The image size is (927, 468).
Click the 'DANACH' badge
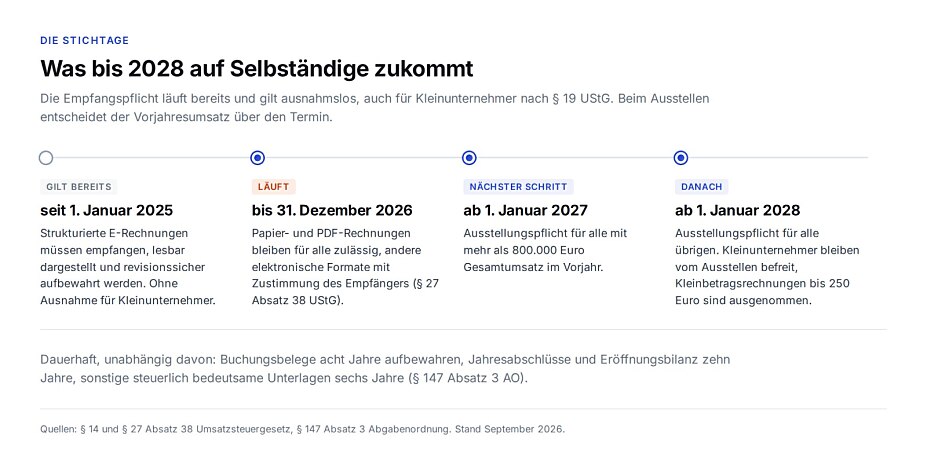click(x=702, y=187)
